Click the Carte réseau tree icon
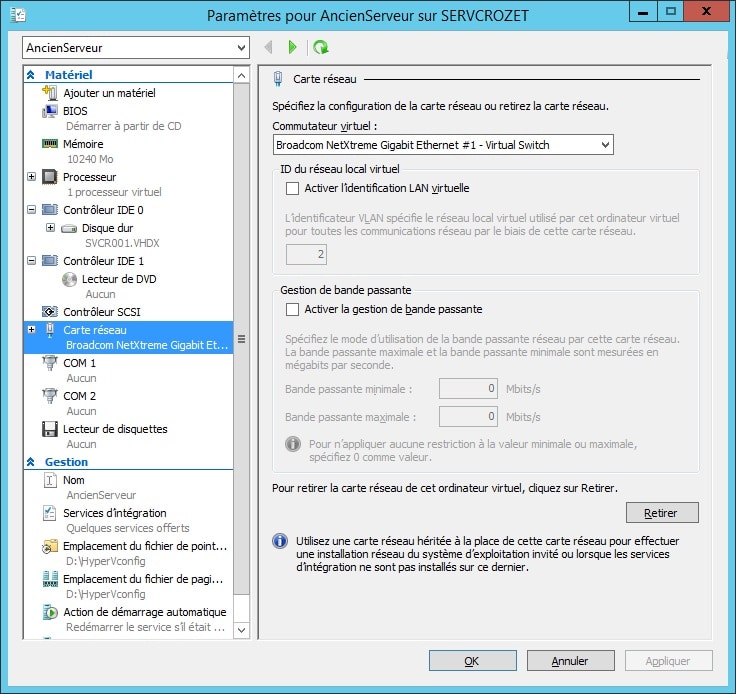 pyautogui.click(x=50, y=330)
